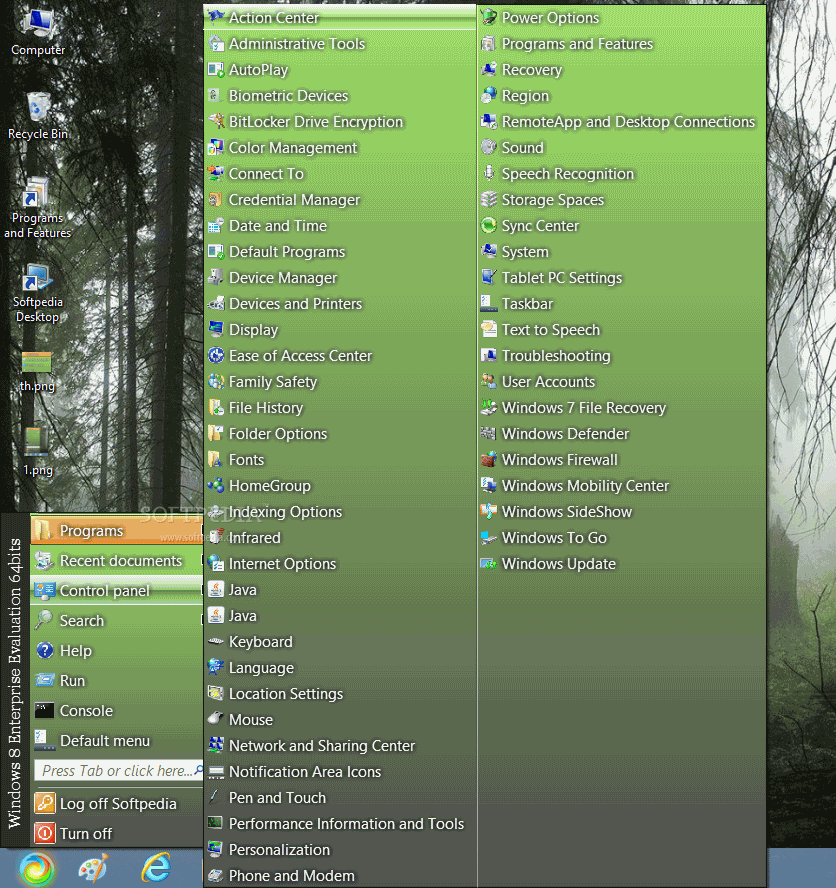Click the Ease of Access Center icon
Viewport: 836px width, 888px height.
point(216,356)
